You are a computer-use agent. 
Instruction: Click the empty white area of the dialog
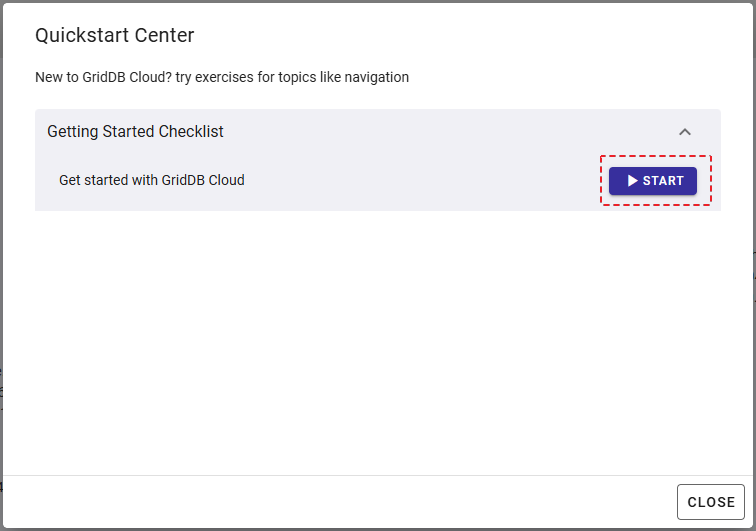[377, 340]
